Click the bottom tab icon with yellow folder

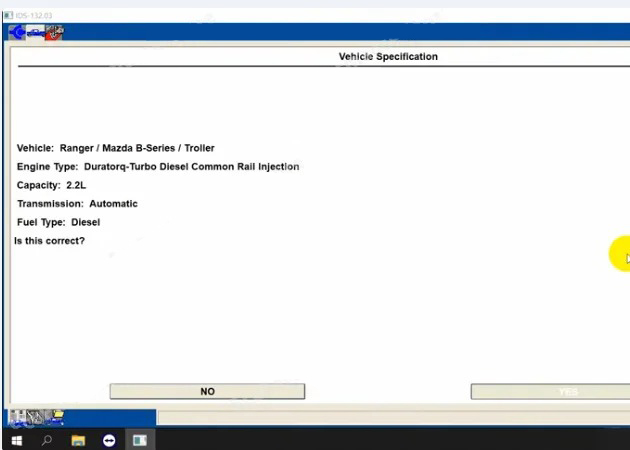(x=55, y=417)
